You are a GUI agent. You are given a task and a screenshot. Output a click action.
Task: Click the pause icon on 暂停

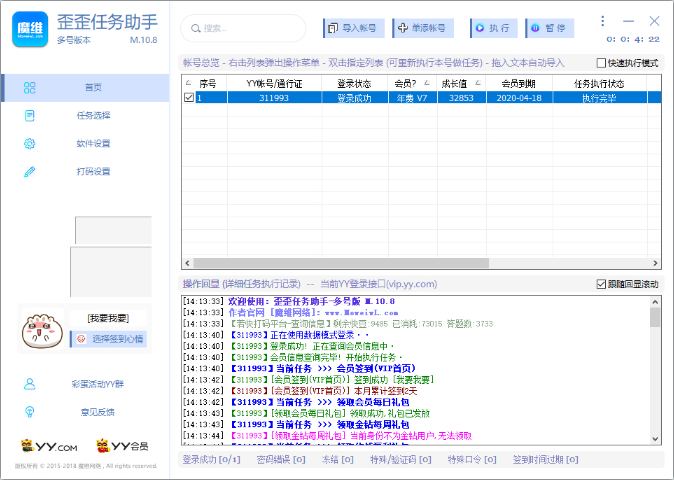[535, 28]
